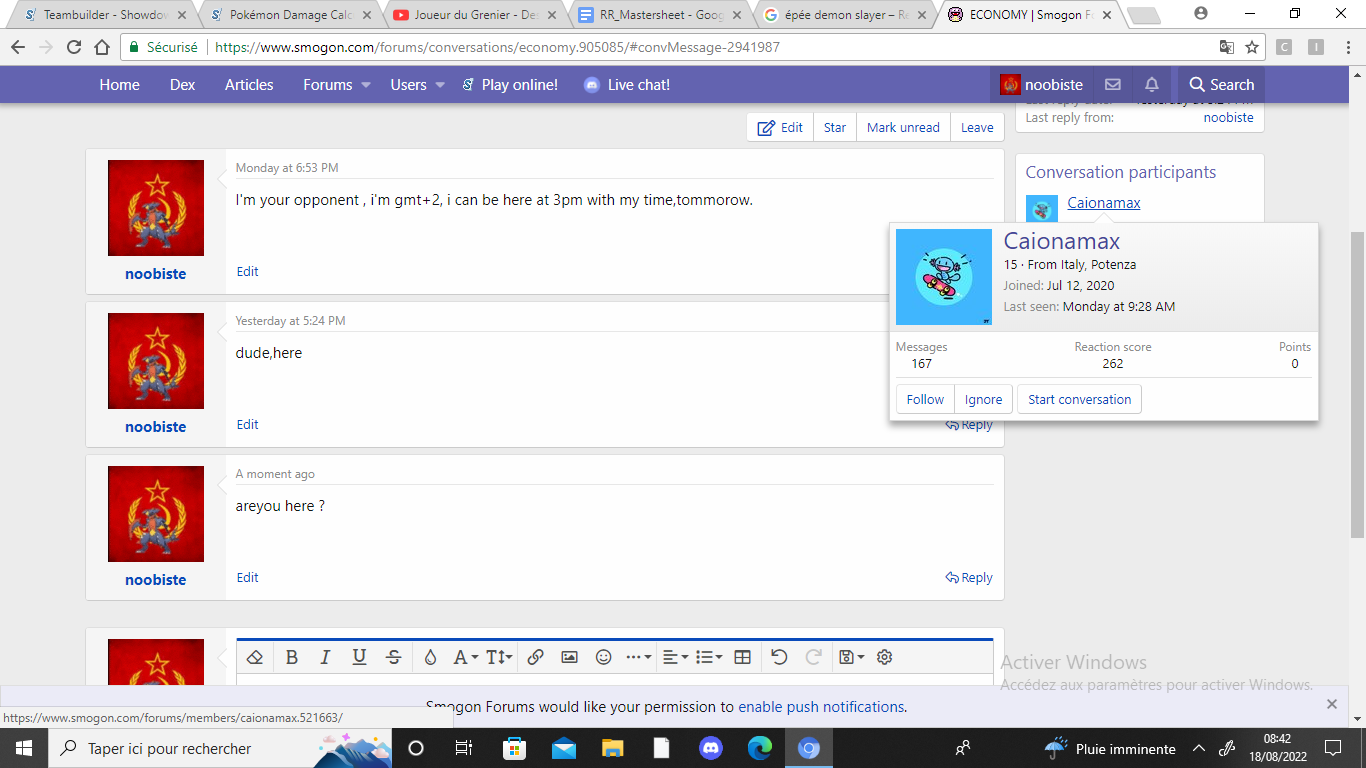Open the list type dropdown
The image size is (1366, 768).
pyautogui.click(x=709, y=657)
